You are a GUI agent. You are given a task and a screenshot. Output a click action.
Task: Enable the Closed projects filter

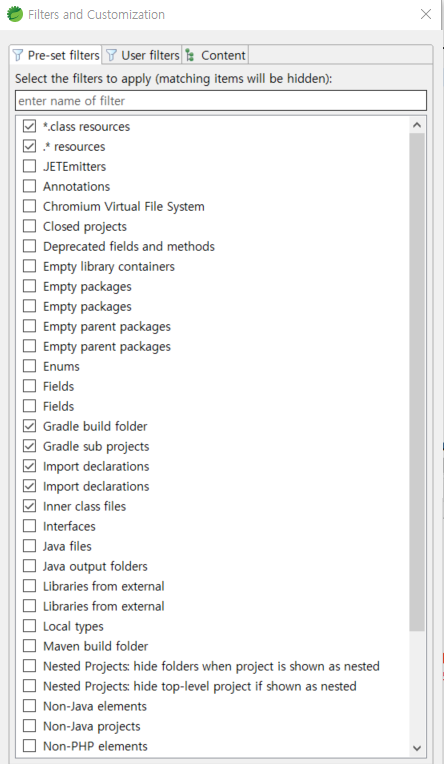click(x=29, y=226)
